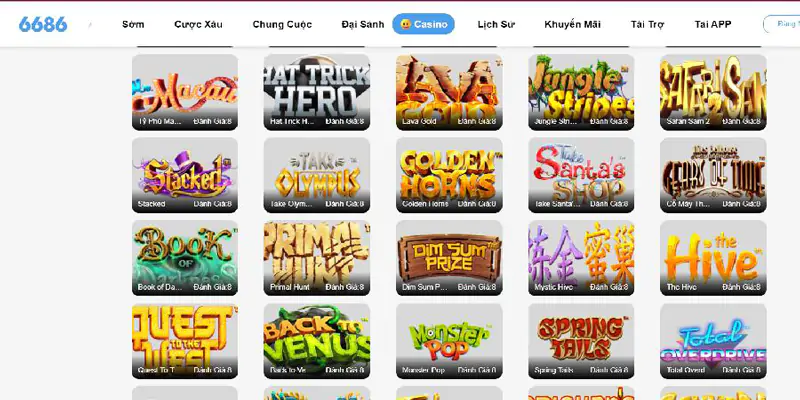Select the Cược Xâu menu item
The width and height of the screenshot is (800, 400).
[198, 24]
